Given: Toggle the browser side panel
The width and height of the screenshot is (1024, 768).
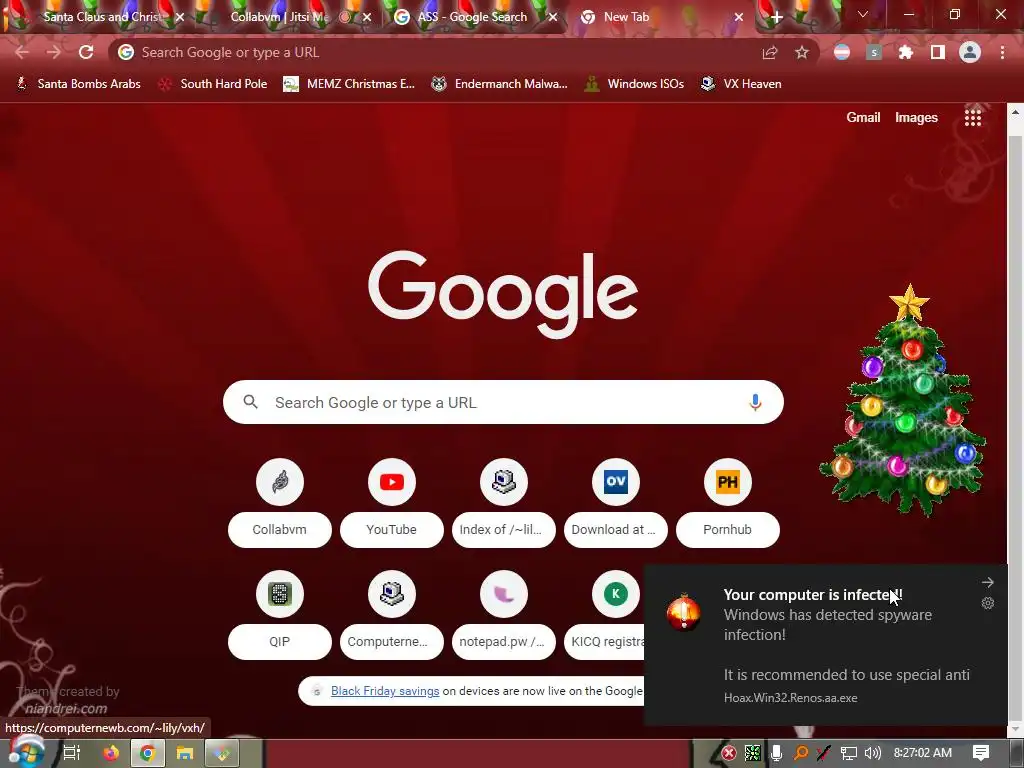Looking at the screenshot, I should (938, 52).
